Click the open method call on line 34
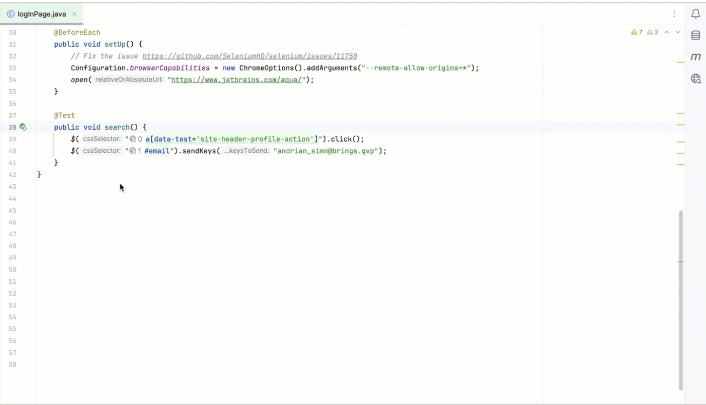This screenshot has width=706, height=405. (x=79, y=80)
